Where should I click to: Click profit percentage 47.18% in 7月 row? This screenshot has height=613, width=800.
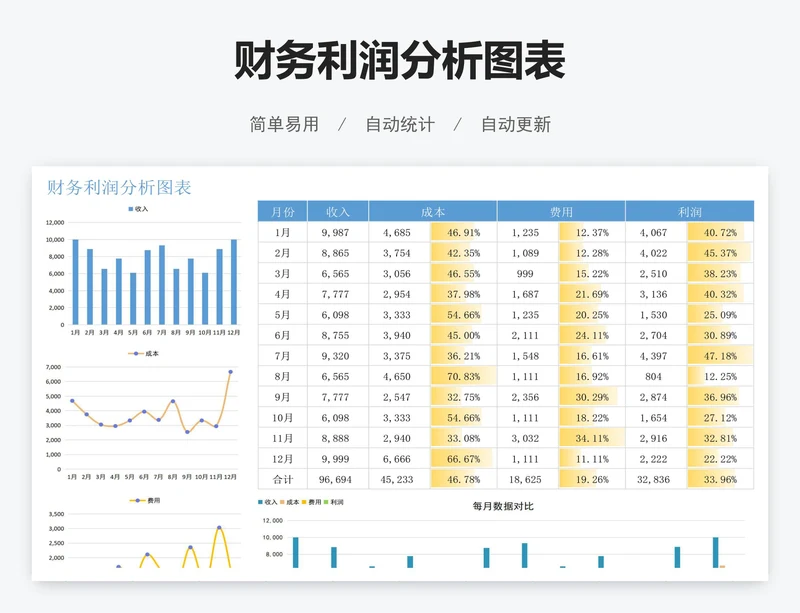pos(720,356)
